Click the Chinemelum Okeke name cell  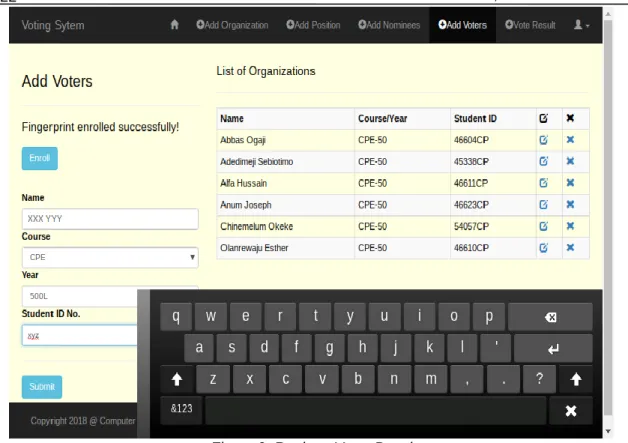point(286,226)
